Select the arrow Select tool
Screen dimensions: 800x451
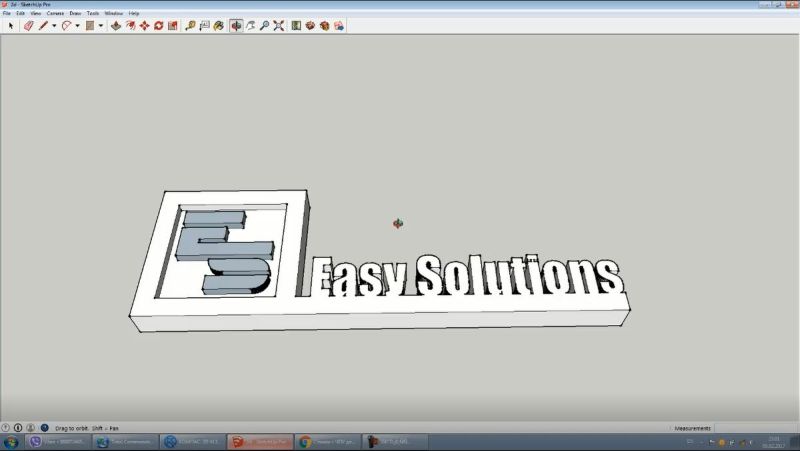11,26
